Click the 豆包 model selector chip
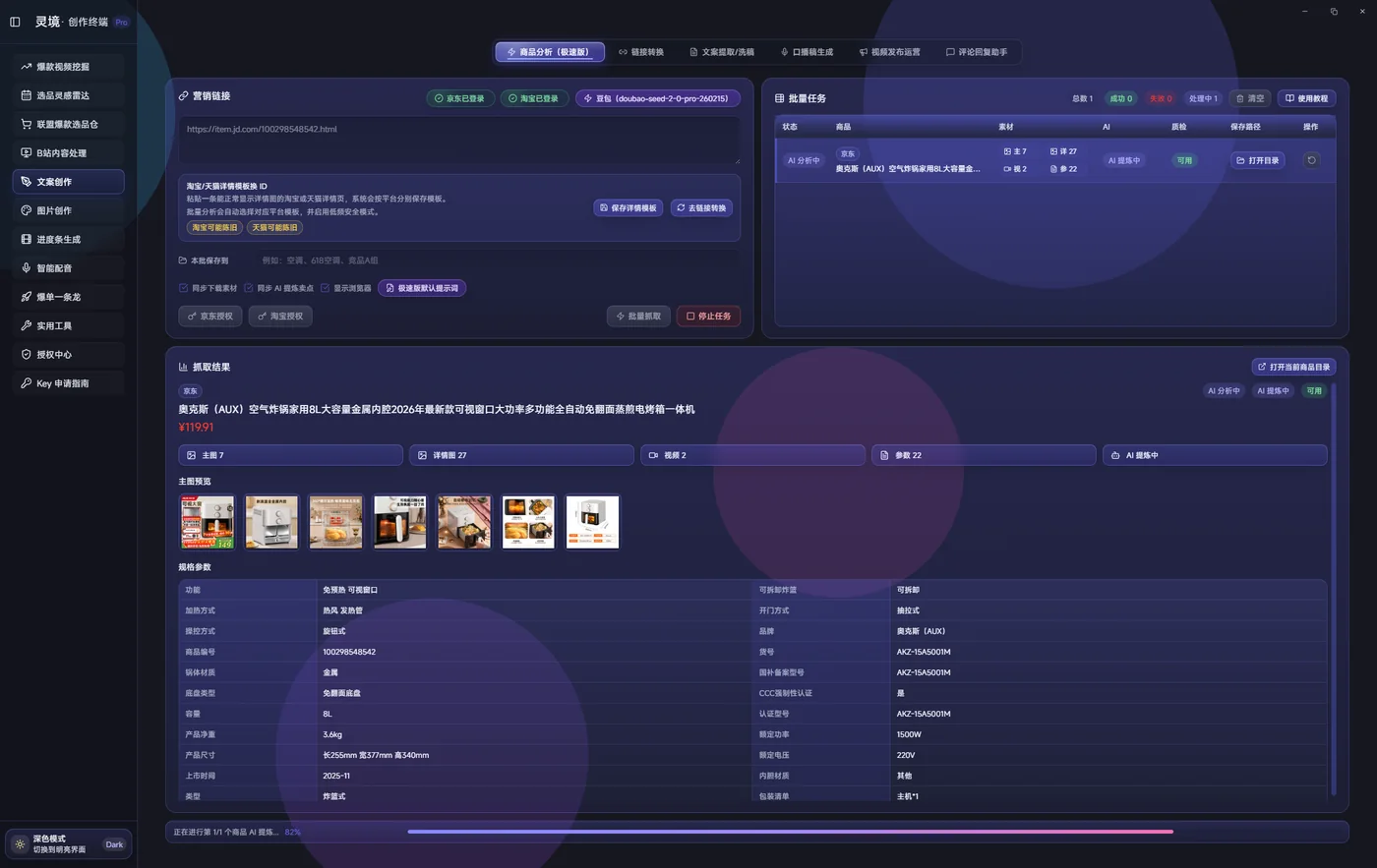 click(657, 98)
